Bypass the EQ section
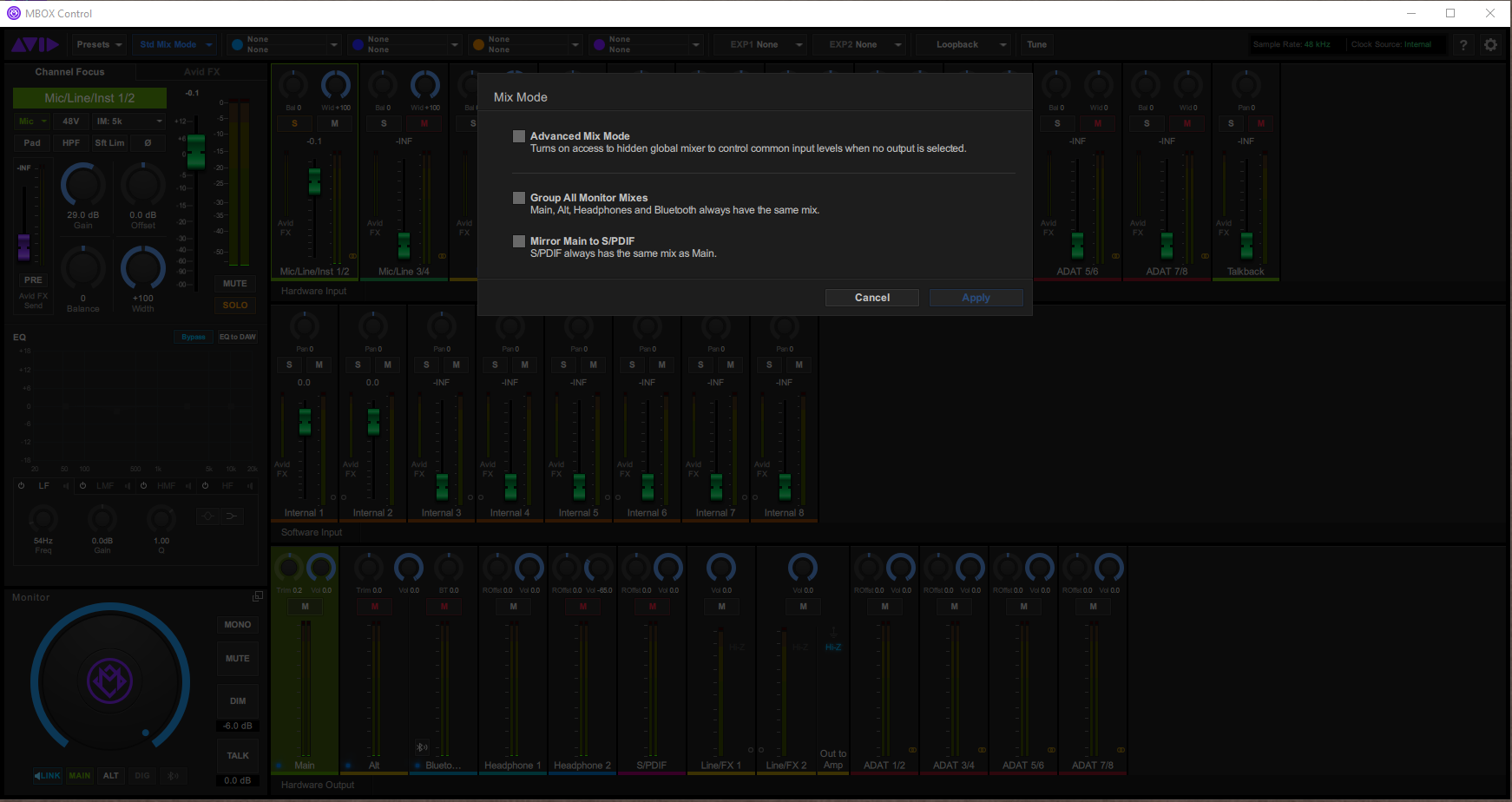The image size is (1512, 802). pyautogui.click(x=193, y=337)
